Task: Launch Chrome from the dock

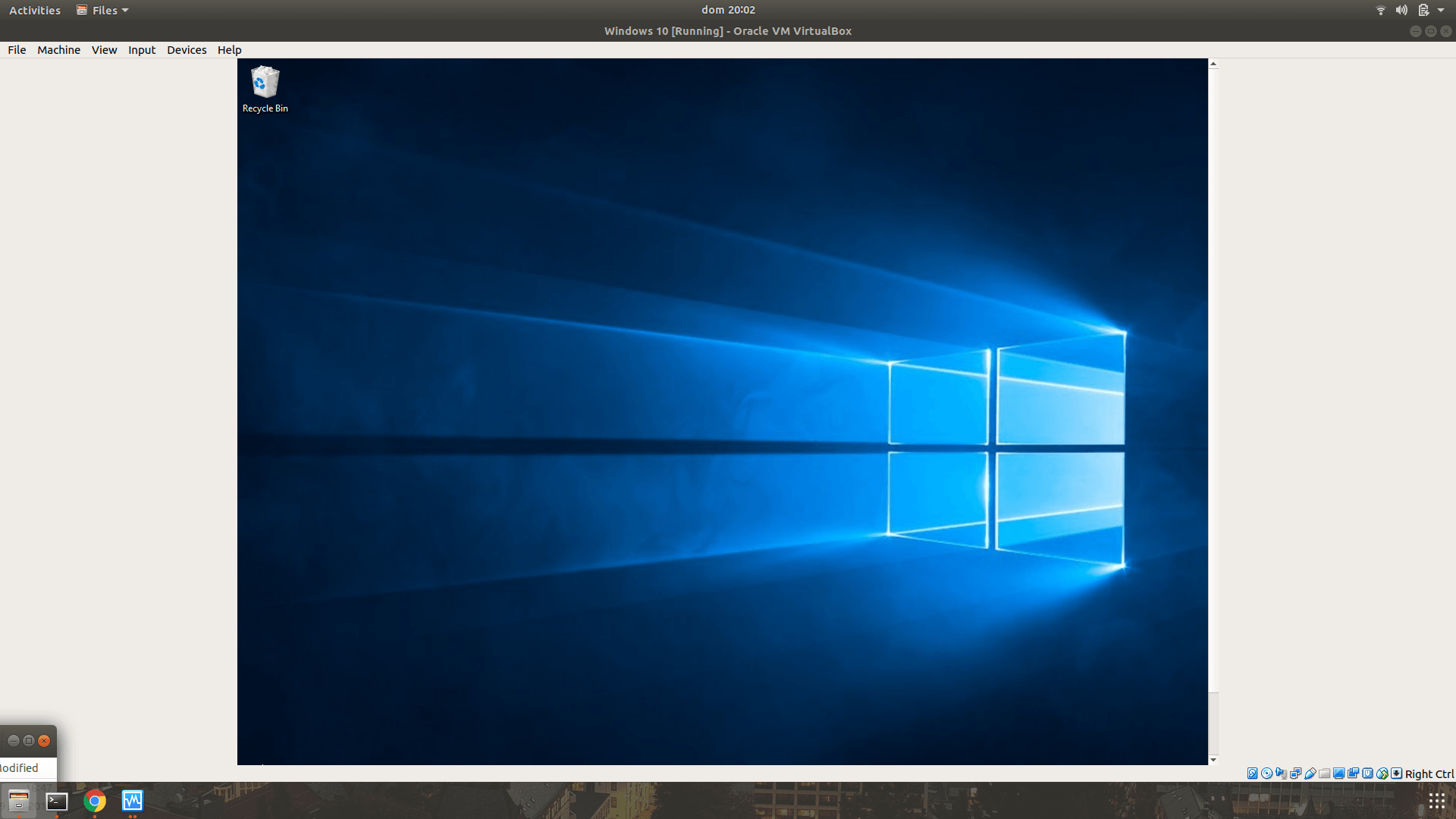Action: click(x=95, y=801)
